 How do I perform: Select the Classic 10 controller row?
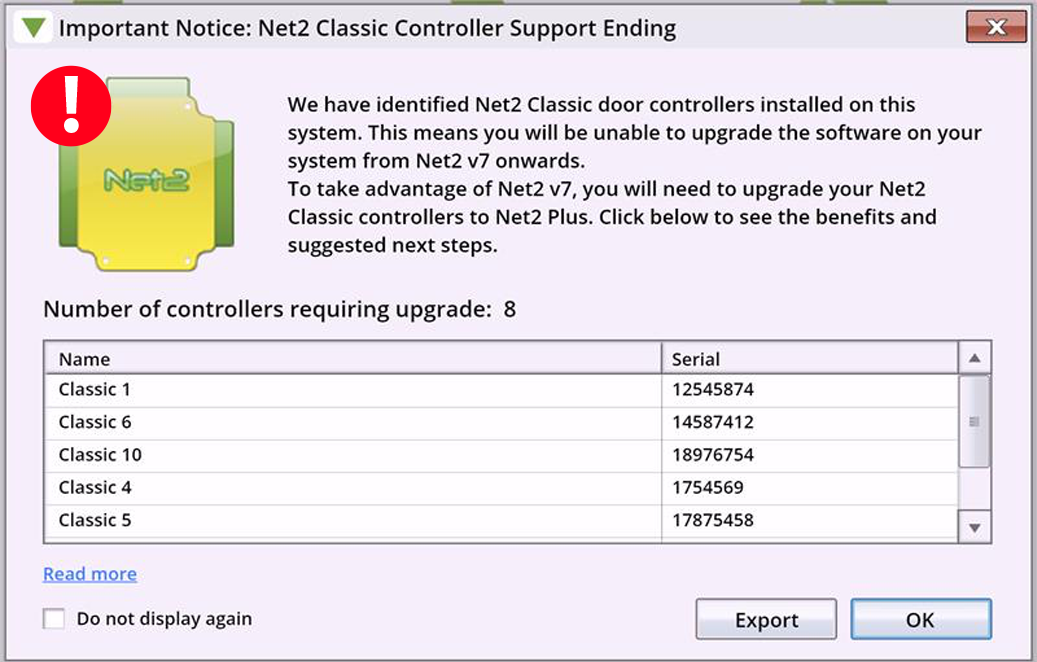[501, 455]
